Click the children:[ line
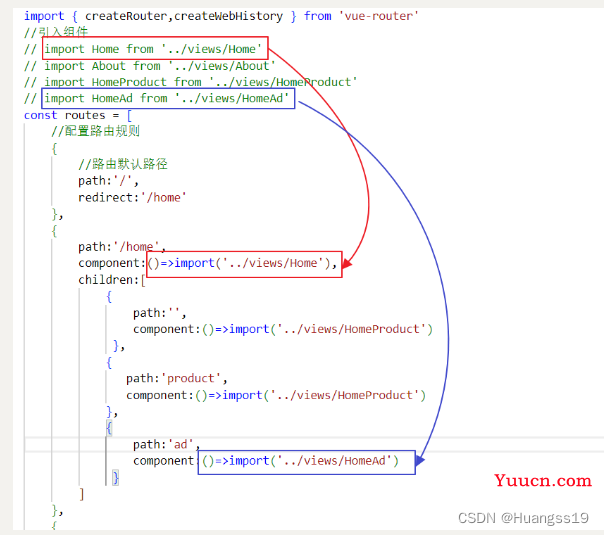 112,280
